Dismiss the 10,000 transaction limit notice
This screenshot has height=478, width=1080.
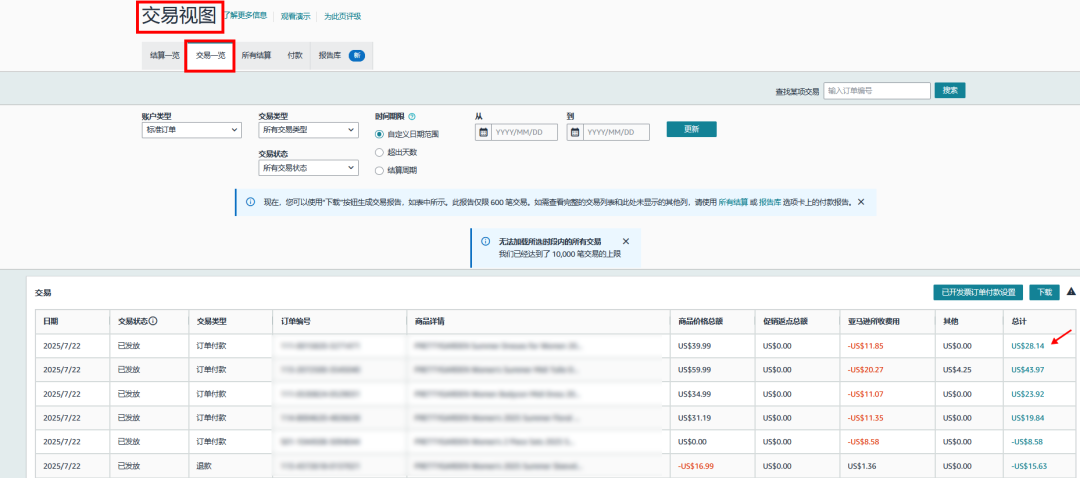[626, 242]
